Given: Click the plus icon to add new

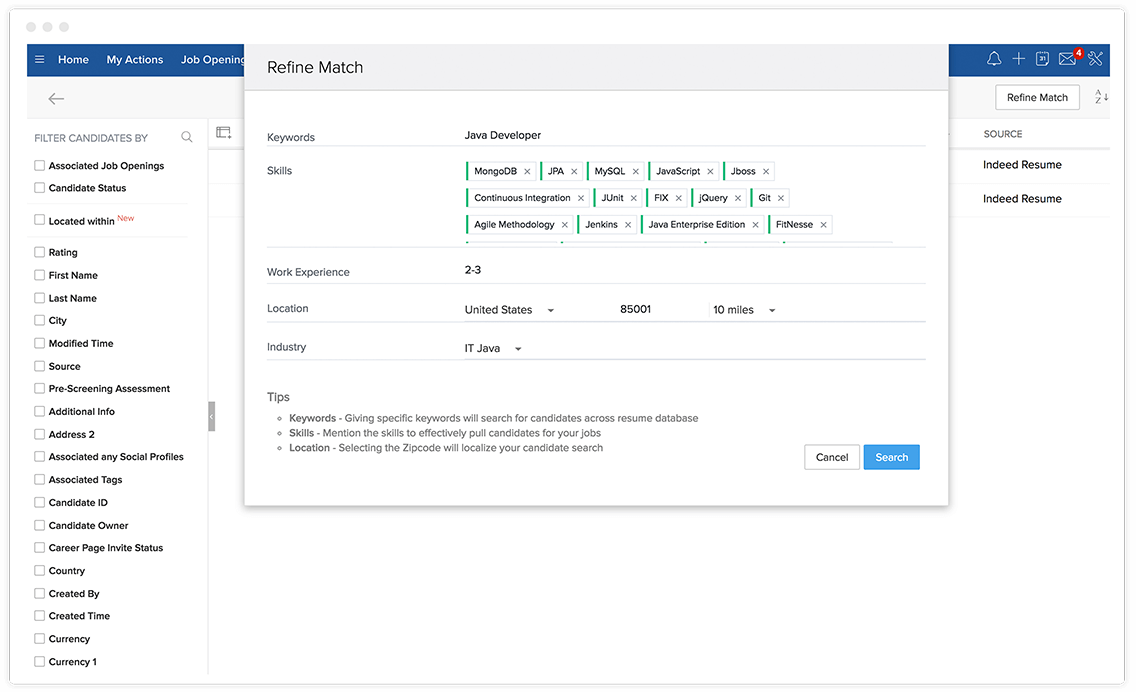Looking at the screenshot, I should pos(1018,59).
